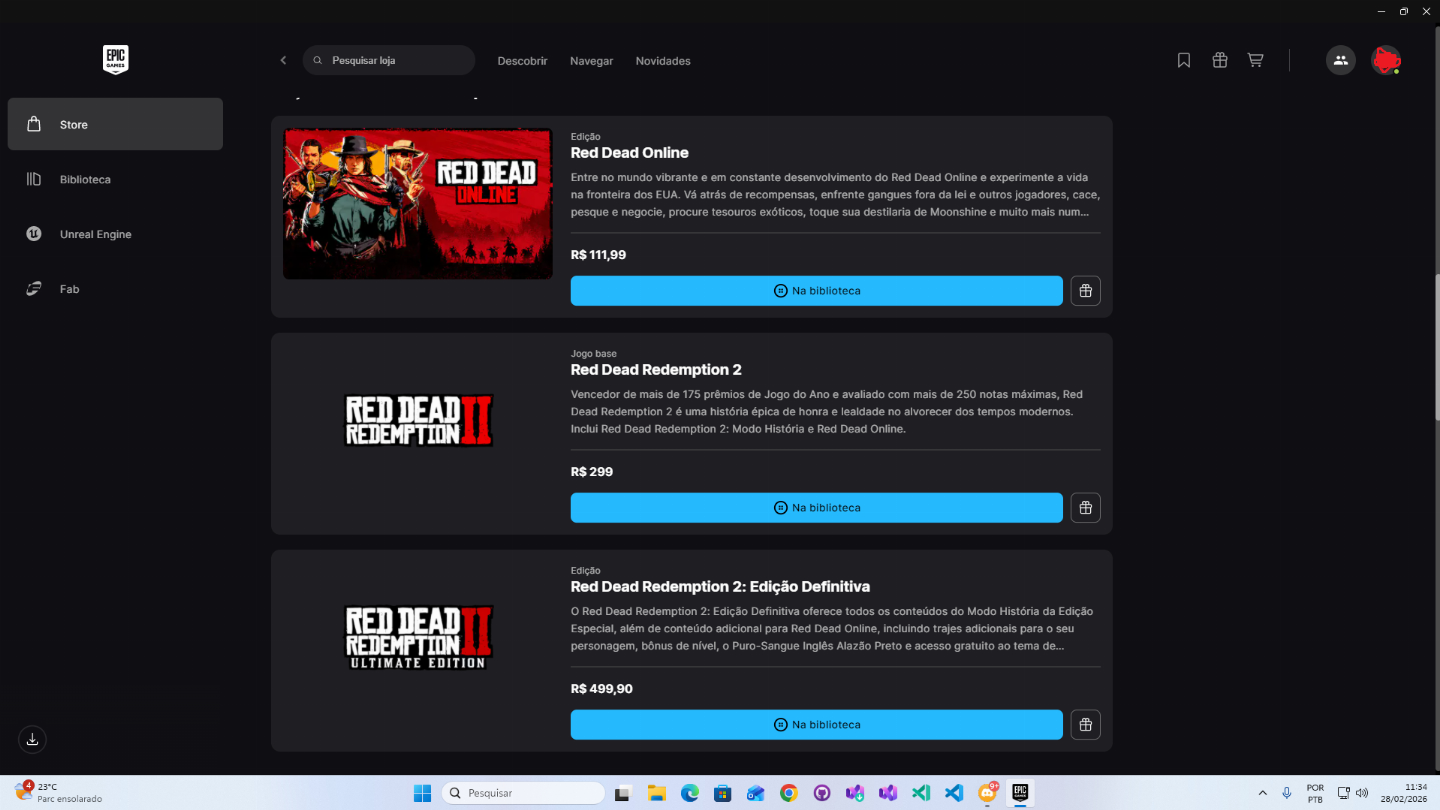Viewport: 1440px width, 810px height.
Task: Click the R$ 499,90 price
Action: (x=602, y=689)
